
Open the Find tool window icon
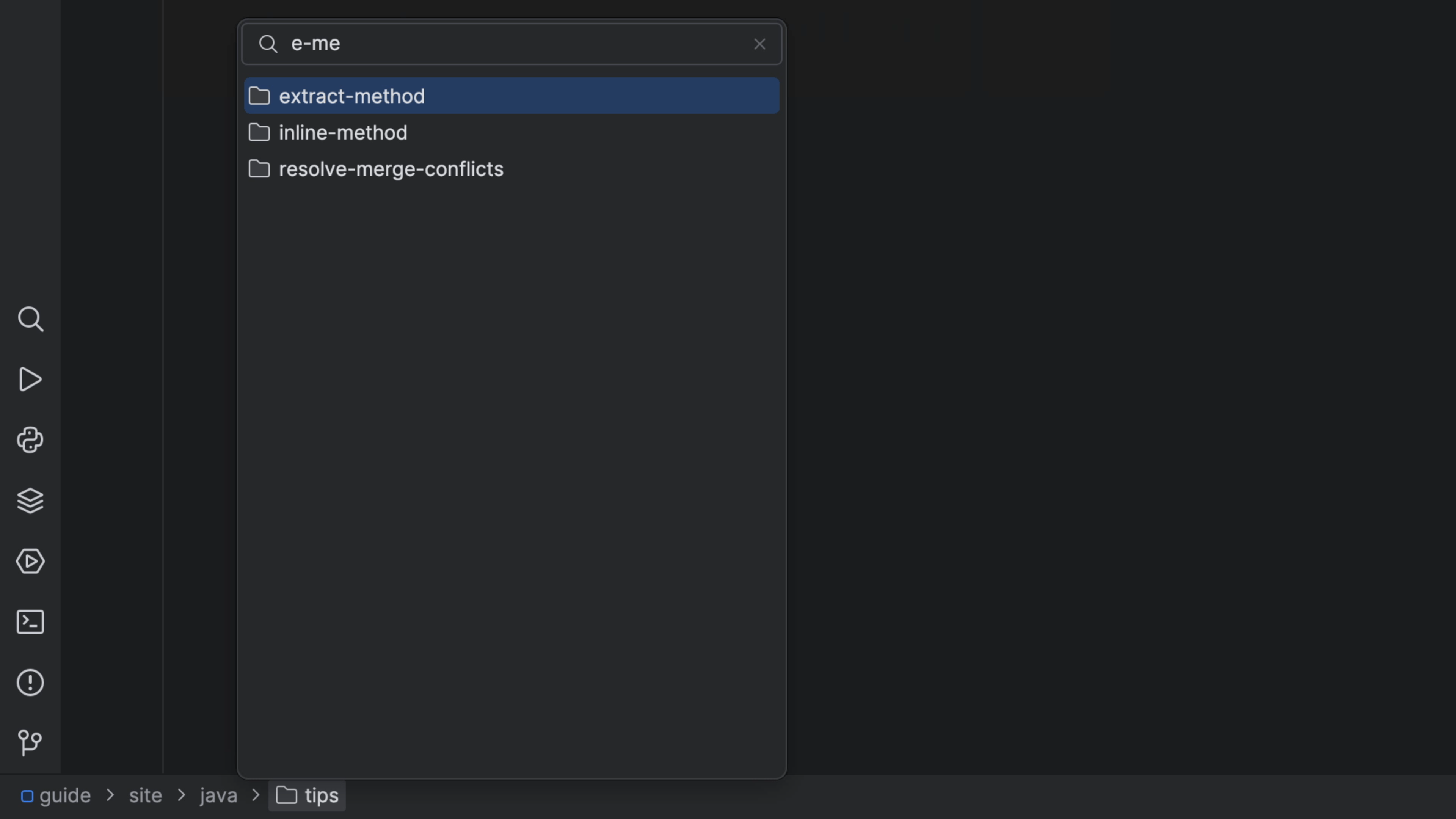pos(30,319)
